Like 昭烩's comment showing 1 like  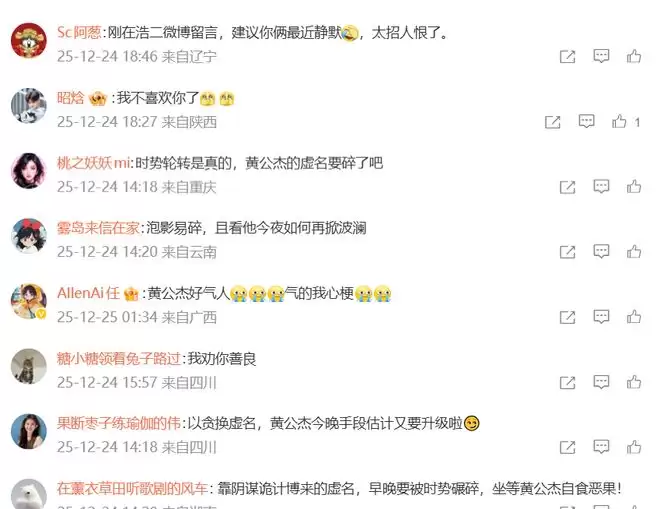click(619, 122)
